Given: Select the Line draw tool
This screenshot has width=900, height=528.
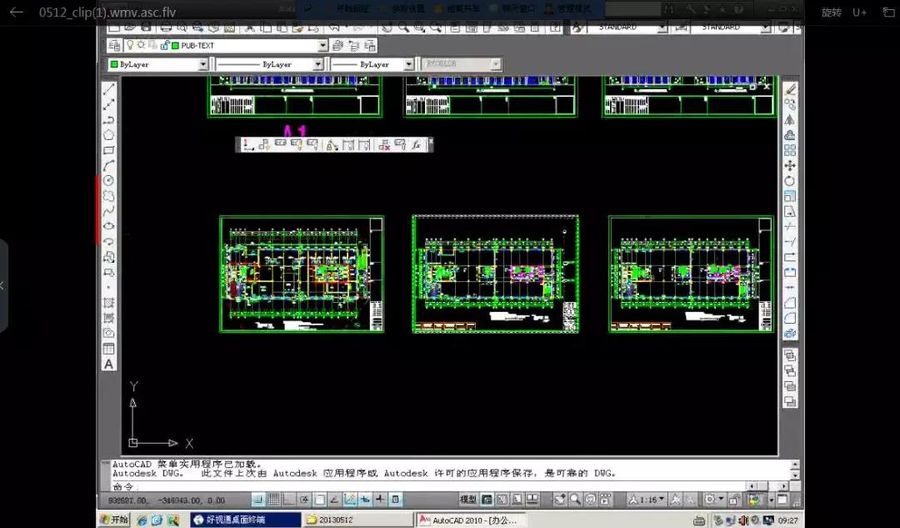Looking at the screenshot, I should tap(108, 89).
